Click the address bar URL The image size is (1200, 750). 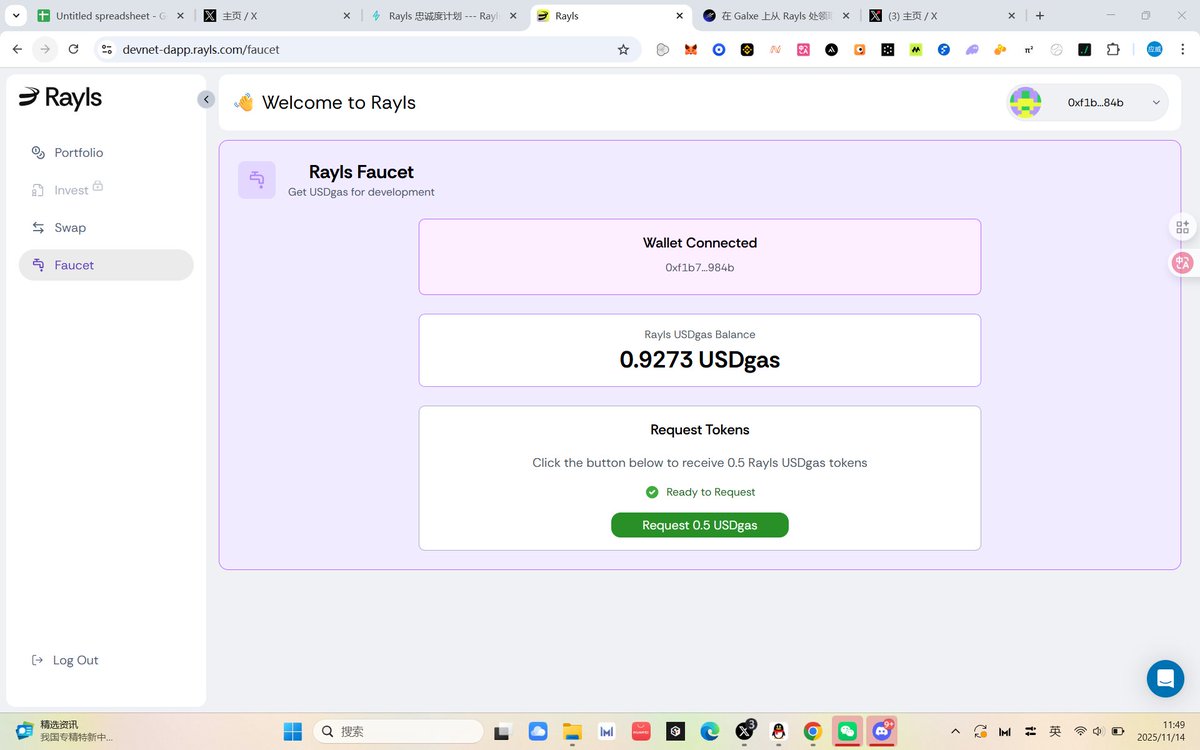click(x=201, y=49)
